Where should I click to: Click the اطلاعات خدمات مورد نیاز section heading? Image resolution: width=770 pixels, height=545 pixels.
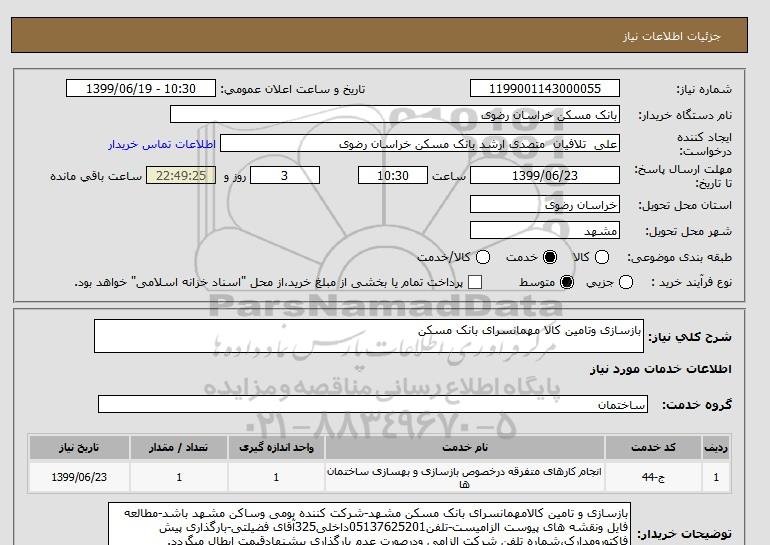(x=660, y=369)
